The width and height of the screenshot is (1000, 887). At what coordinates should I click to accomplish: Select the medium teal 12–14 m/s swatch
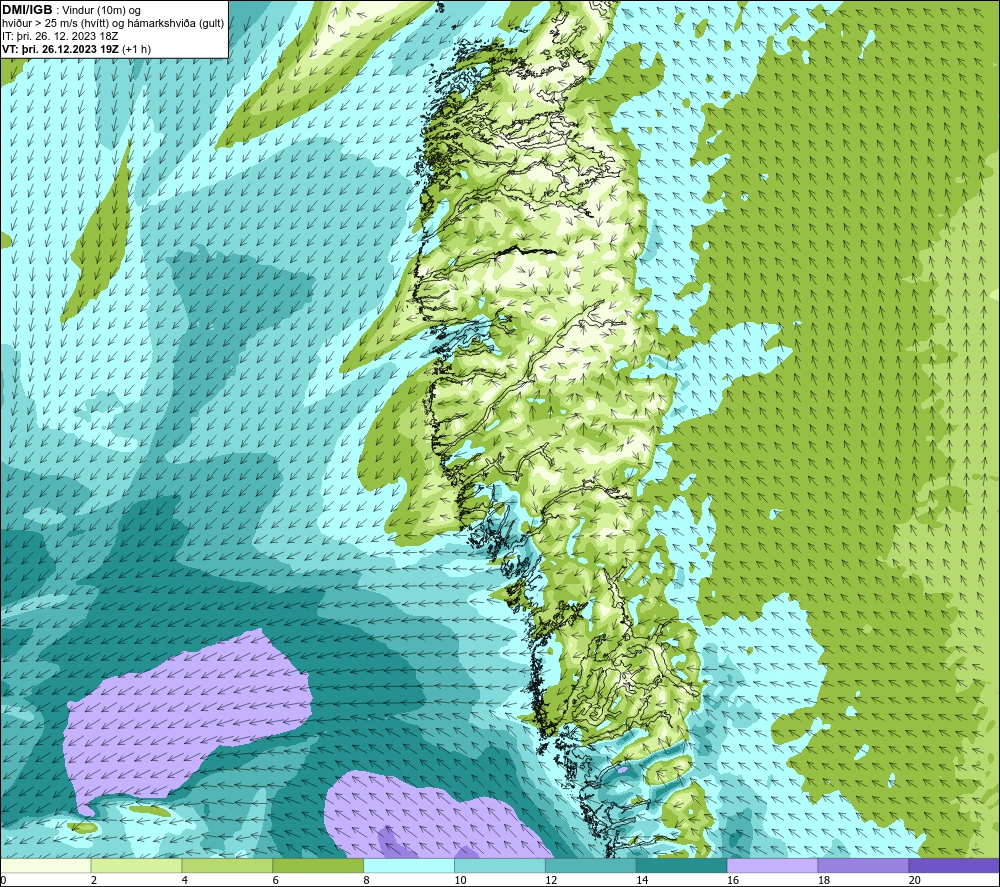(x=591, y=865)
